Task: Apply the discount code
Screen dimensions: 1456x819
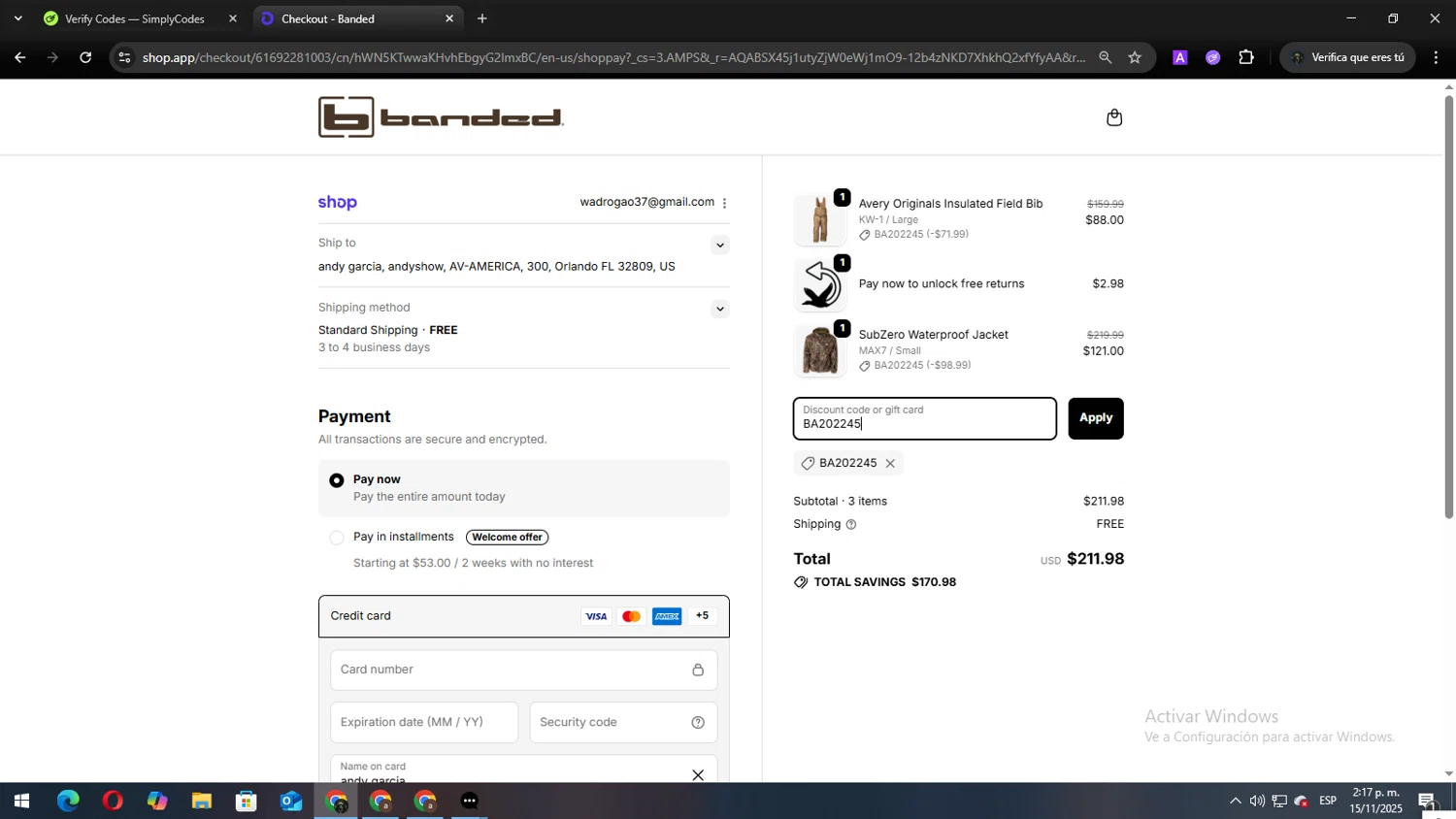Action: pyautogui.click(x=1096, y=418)
